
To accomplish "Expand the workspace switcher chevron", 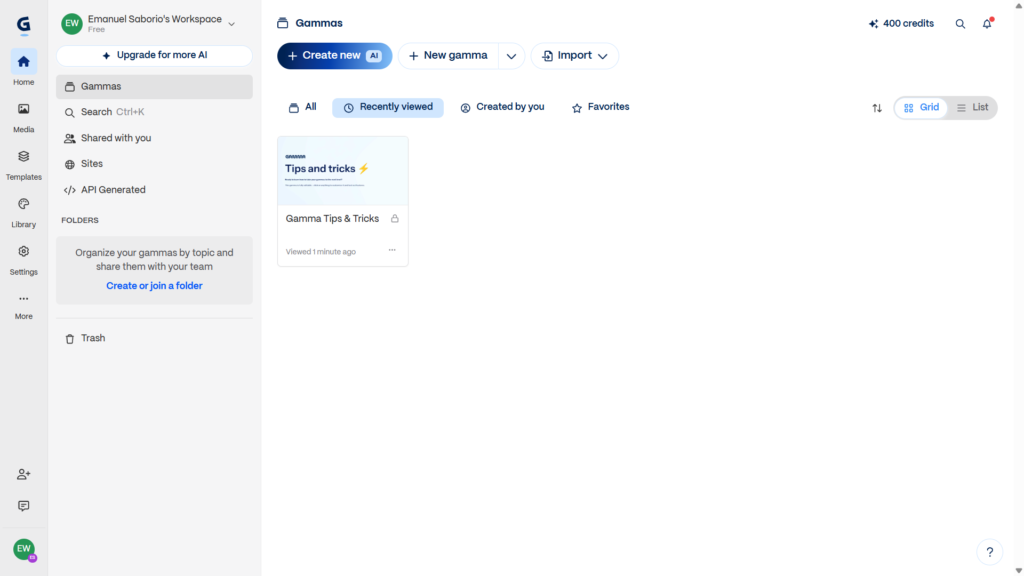I will click(x=231, y=24).
